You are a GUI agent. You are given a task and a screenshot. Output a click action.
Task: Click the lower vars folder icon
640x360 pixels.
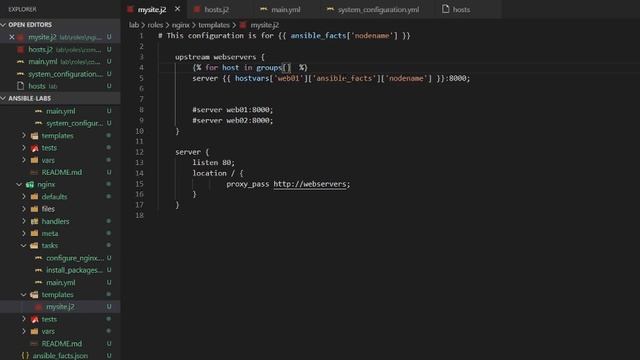click(35, 331)
